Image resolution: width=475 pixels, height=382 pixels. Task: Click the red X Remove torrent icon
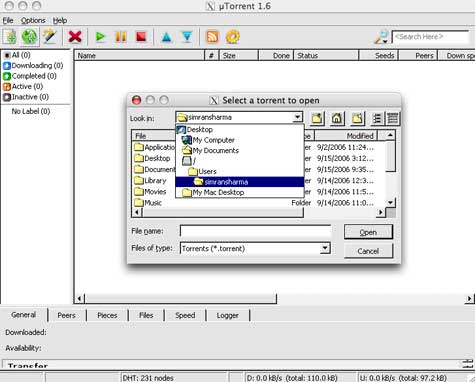coord(75,37)
